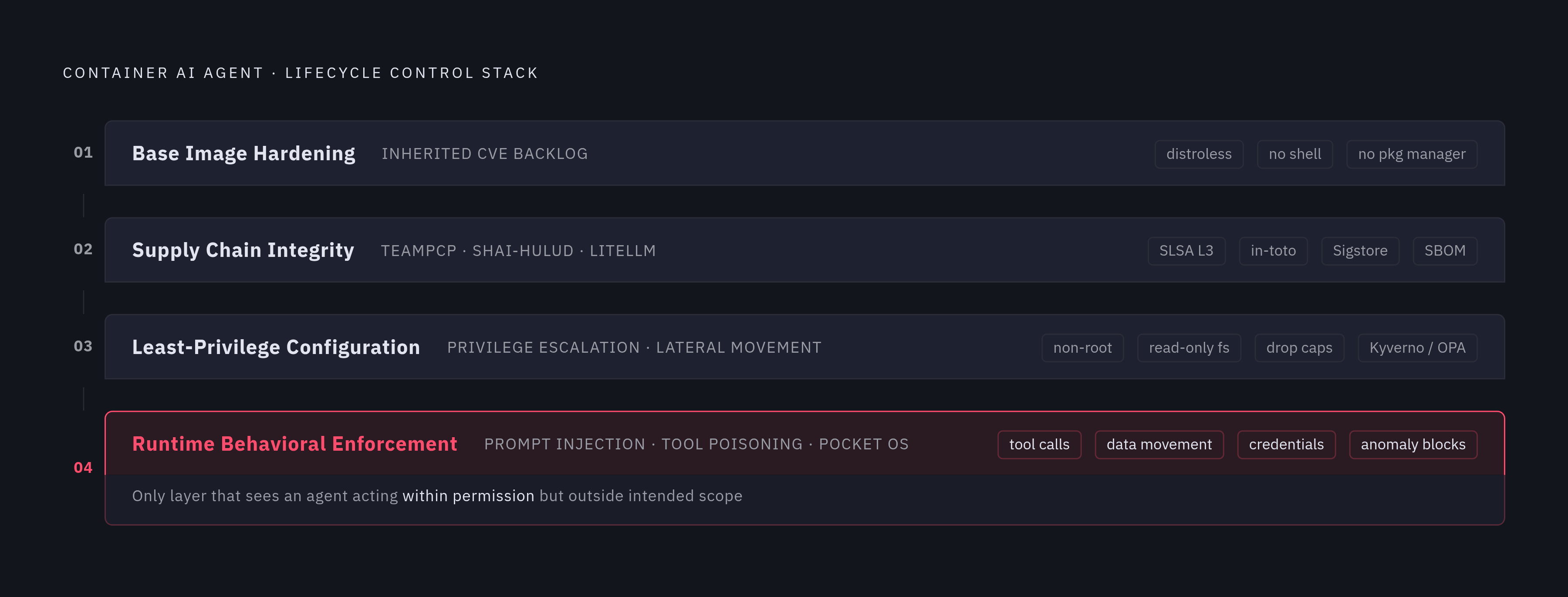Select the 'Sigstore' tag
Screen dimensions: 1568x597
[1360, 251]
